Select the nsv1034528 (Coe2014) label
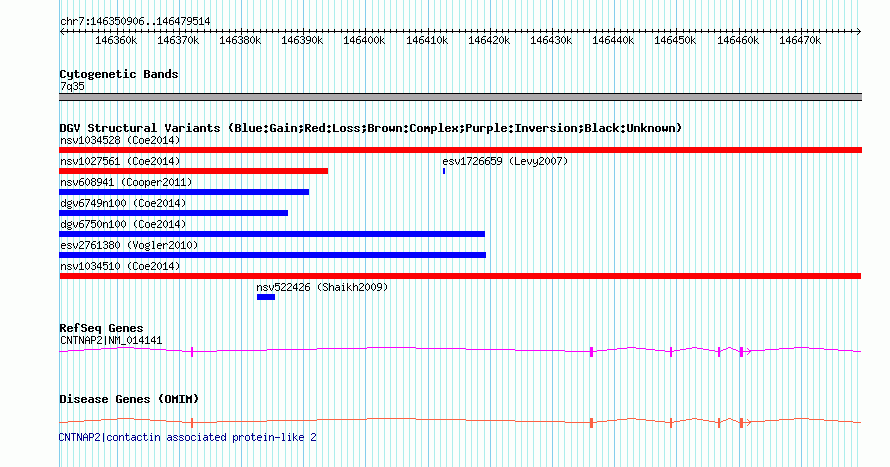This screenshot has height=467, width=890. [x=120, y=141]
